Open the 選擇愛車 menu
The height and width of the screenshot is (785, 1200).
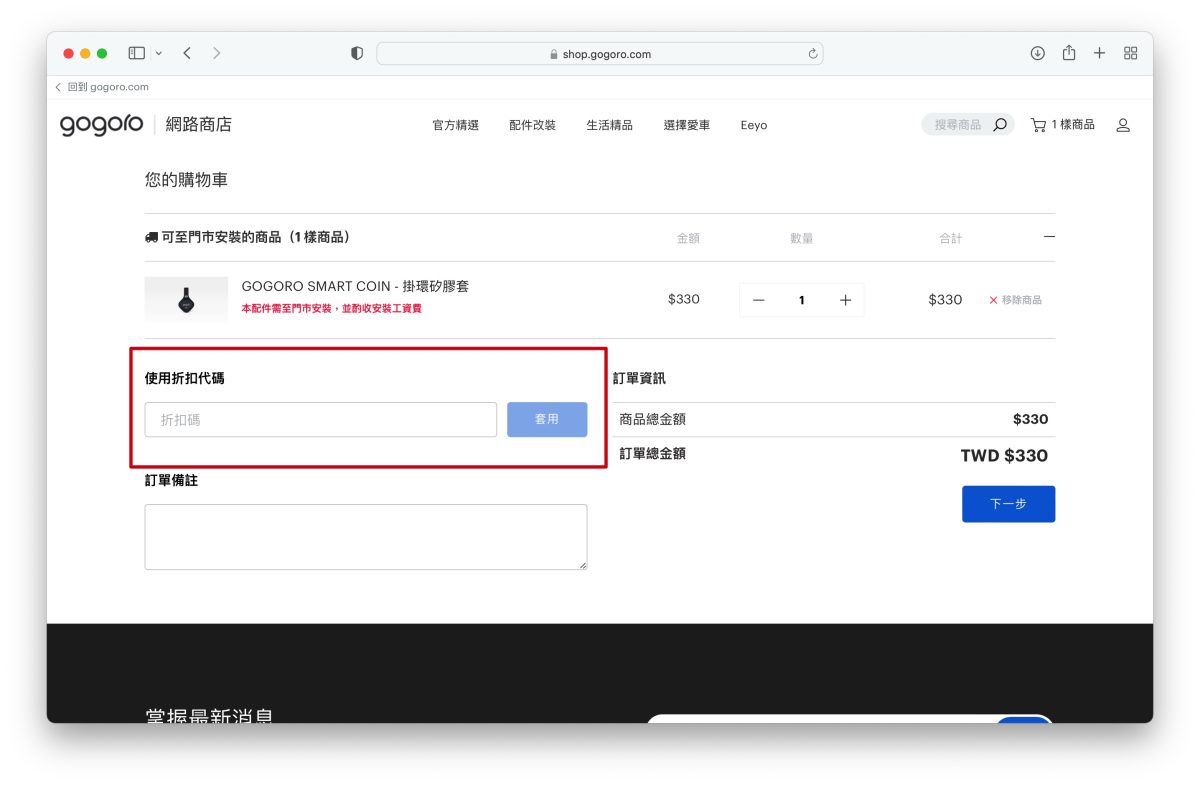pos(687,125)
